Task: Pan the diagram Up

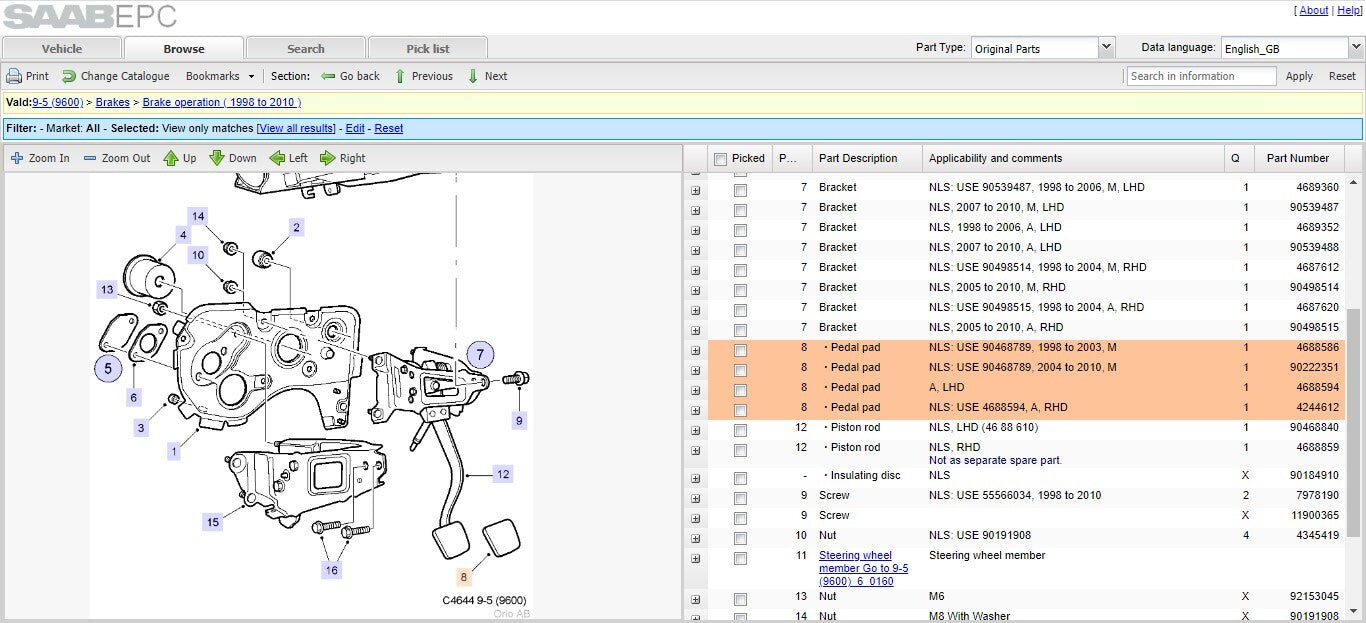Action: (x=180, y=158)
